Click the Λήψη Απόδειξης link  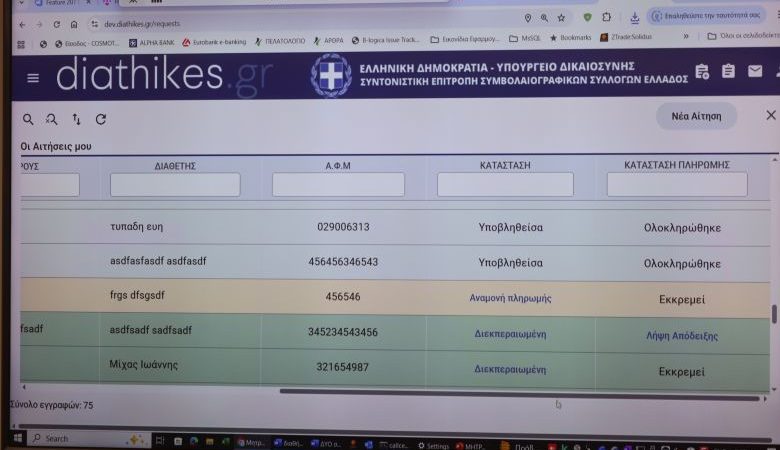coord(682,336)
